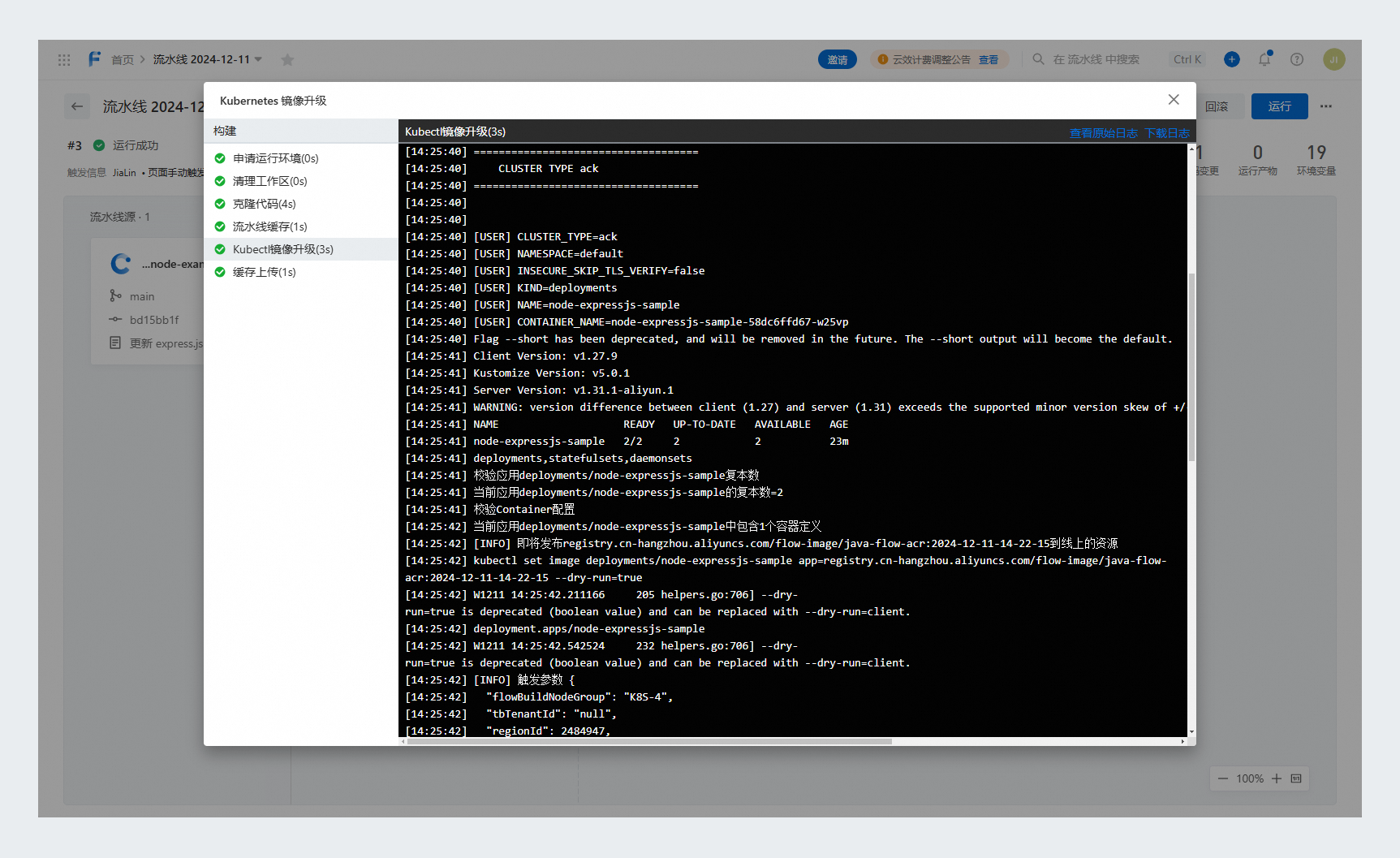The width and height of the screenshot is (1400, 858).
Task: Click the 查看原始日志 link
Action: click(1103, 133)
